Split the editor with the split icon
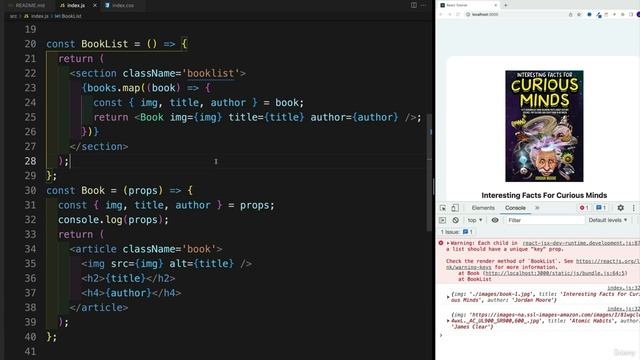This screenshot has height=360, width=640. (414, 5)
